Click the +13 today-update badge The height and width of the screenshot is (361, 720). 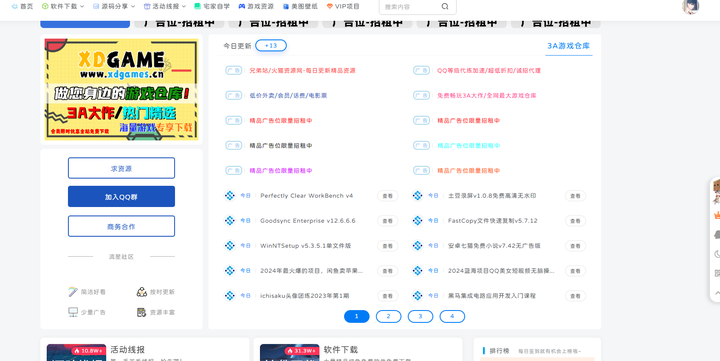click(271, 45)
